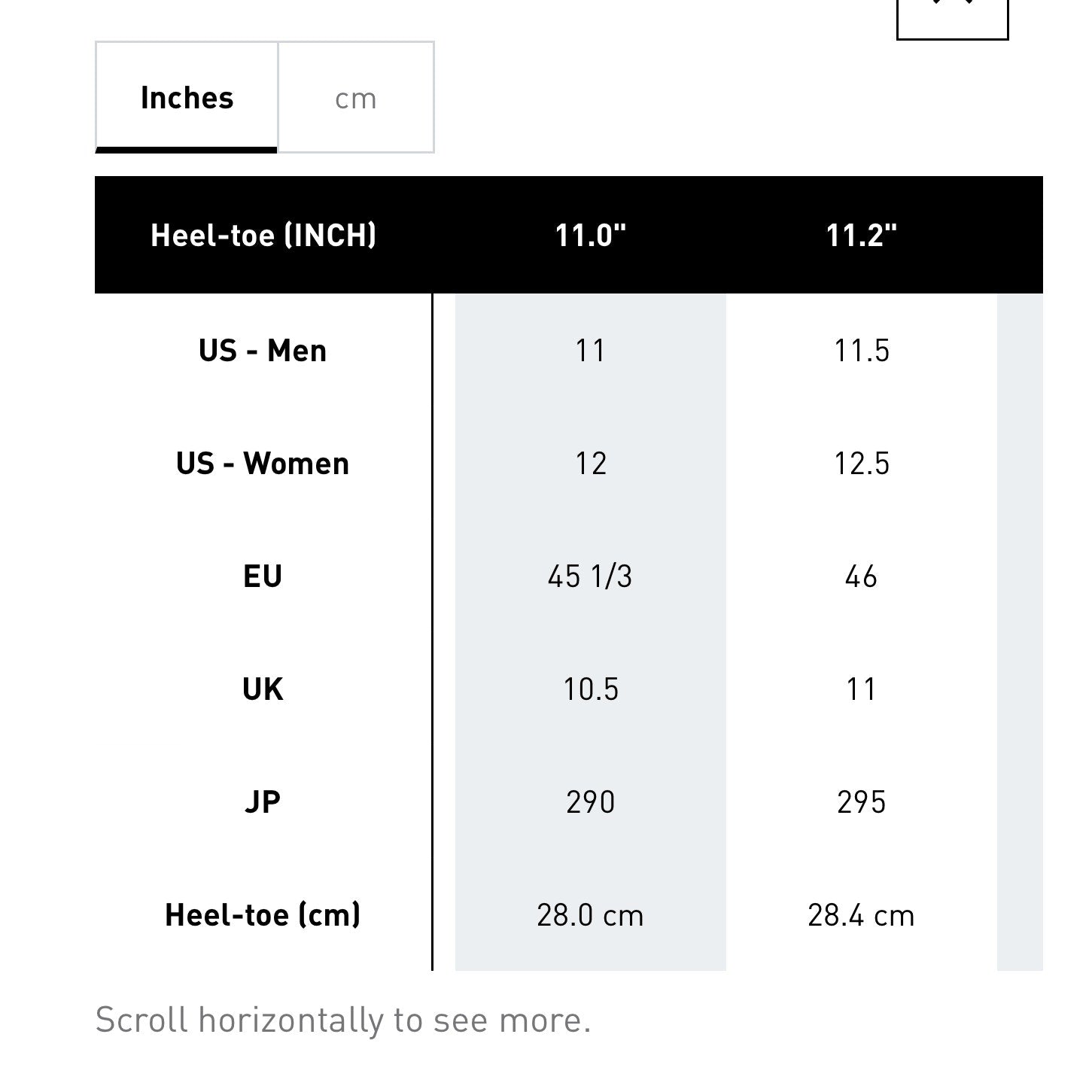Switch to the cm tab
1092x1092 pixels.
click(356, 97)
